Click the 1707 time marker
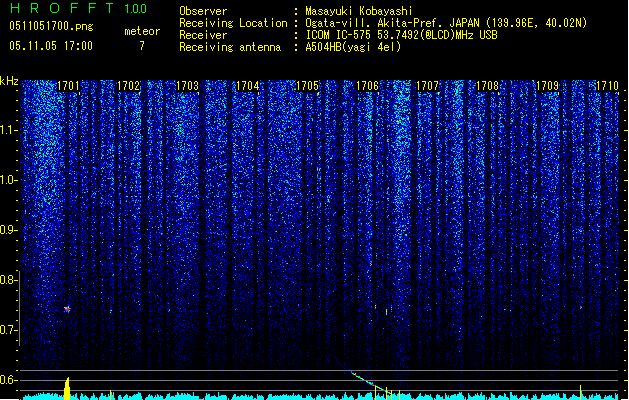Image resolution: width=629 pixels, height=400 pixels. tap(427, 86)
